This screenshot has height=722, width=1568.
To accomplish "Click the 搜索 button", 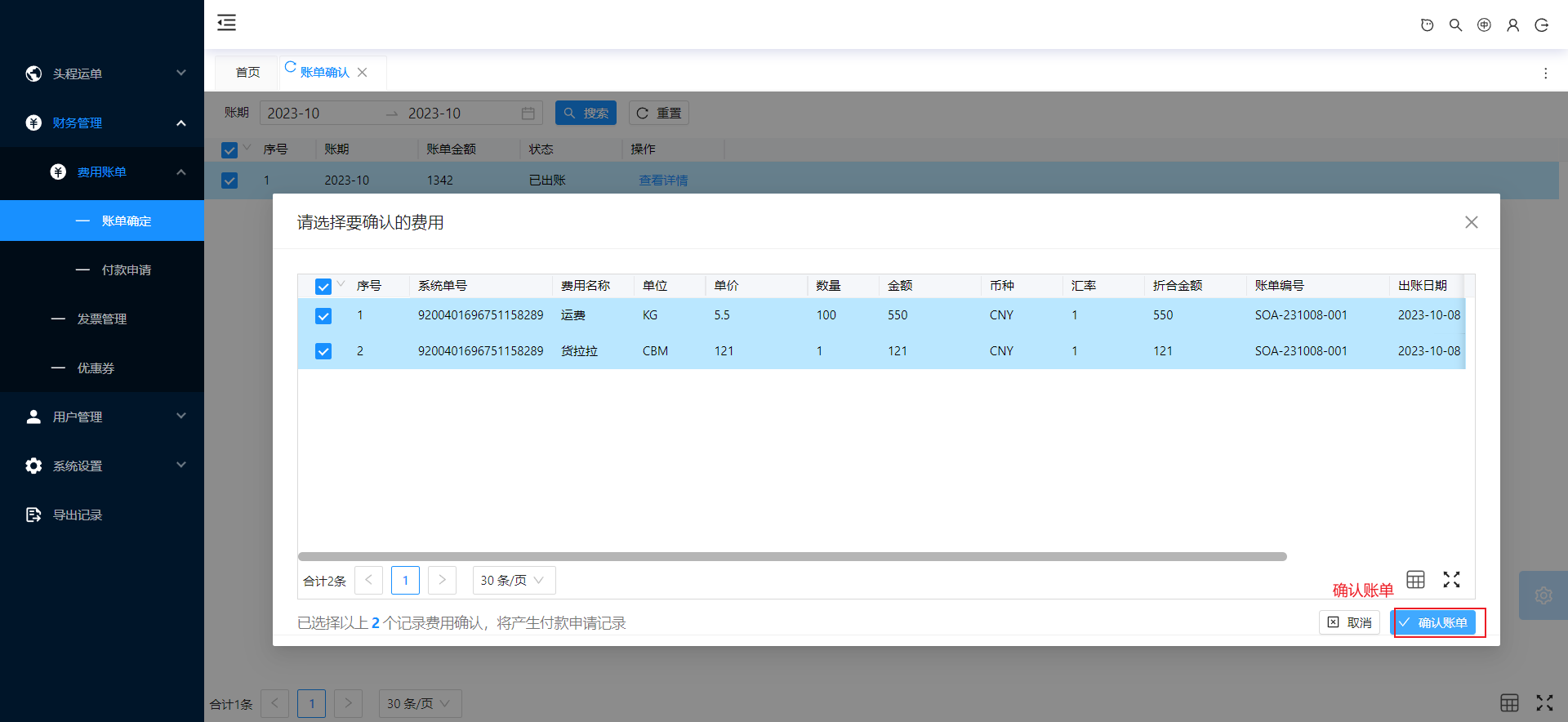I will tap(586, 113).
